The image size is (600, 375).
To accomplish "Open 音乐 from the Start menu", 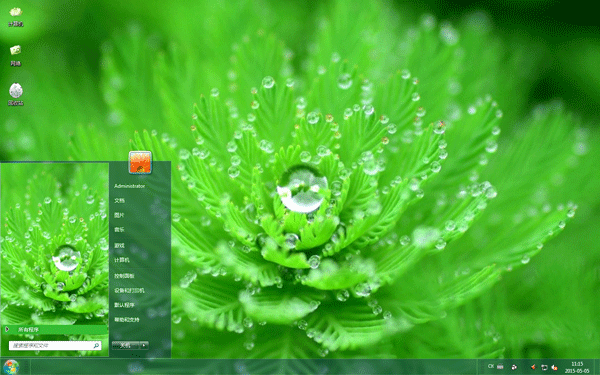I will pos(119,230).
